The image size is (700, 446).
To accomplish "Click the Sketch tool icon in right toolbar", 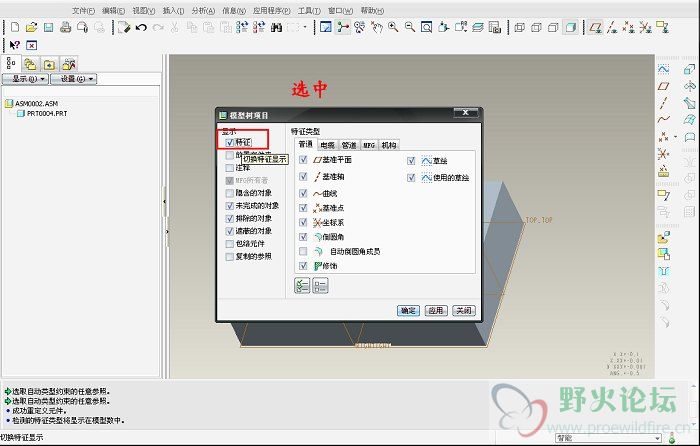I will (663, 69).
